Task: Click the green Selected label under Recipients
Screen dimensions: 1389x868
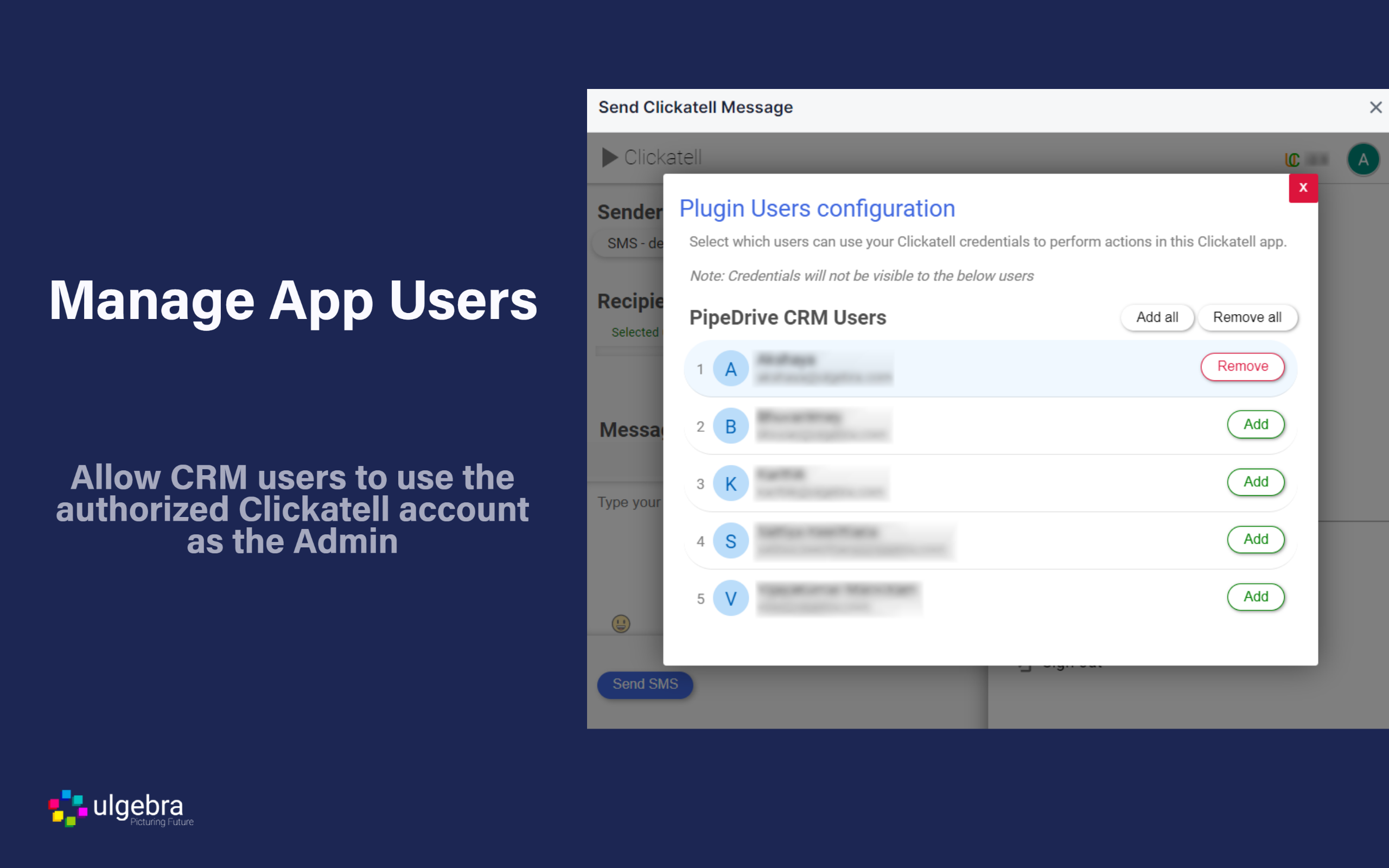Action: (x=635, y=333)
